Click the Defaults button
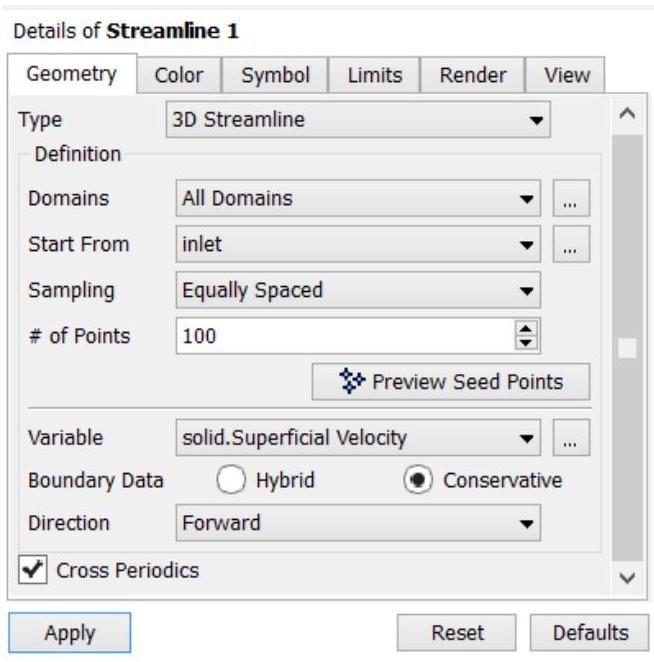The width and height of the screenshot is (654, 662). pos(590,633)
